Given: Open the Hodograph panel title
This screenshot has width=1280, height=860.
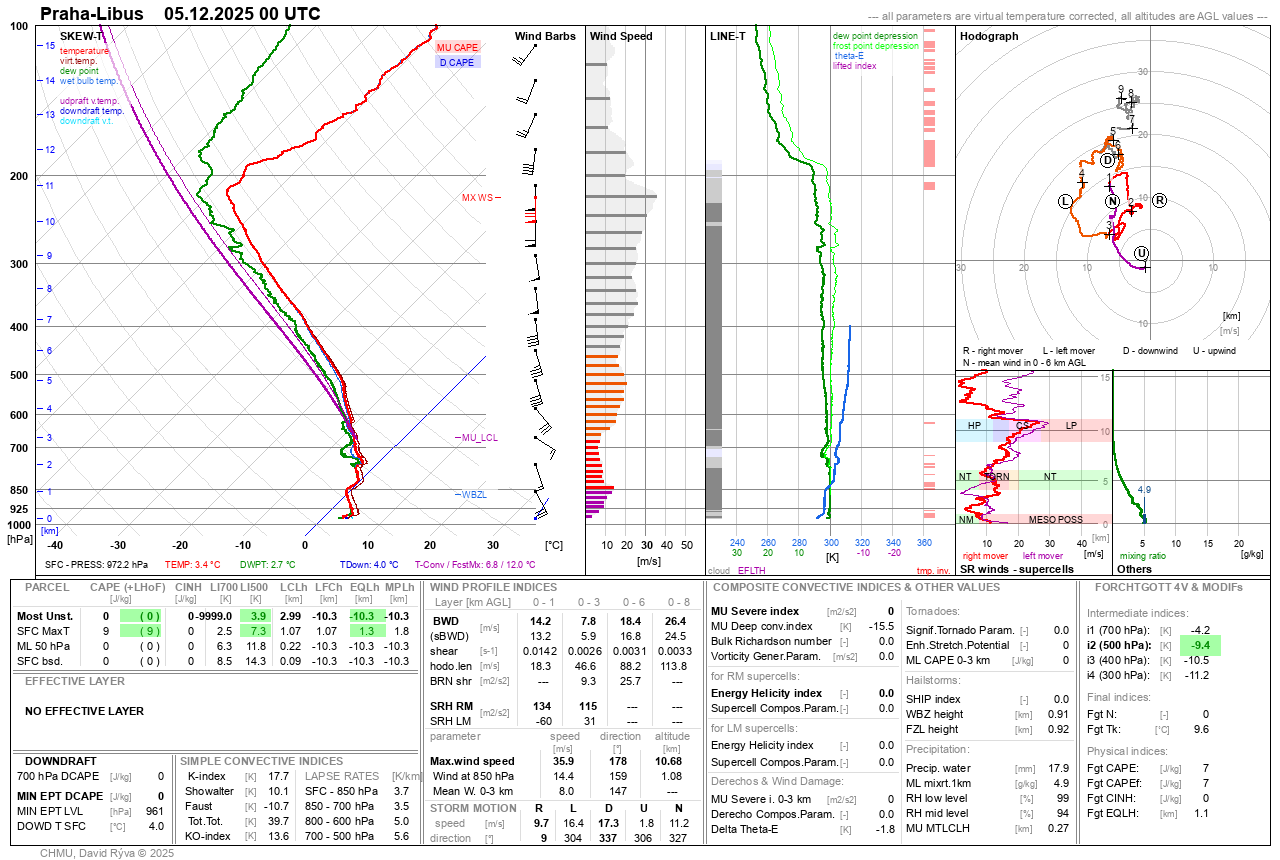Looking at the screenshot, I should click(x=989, y=36).
